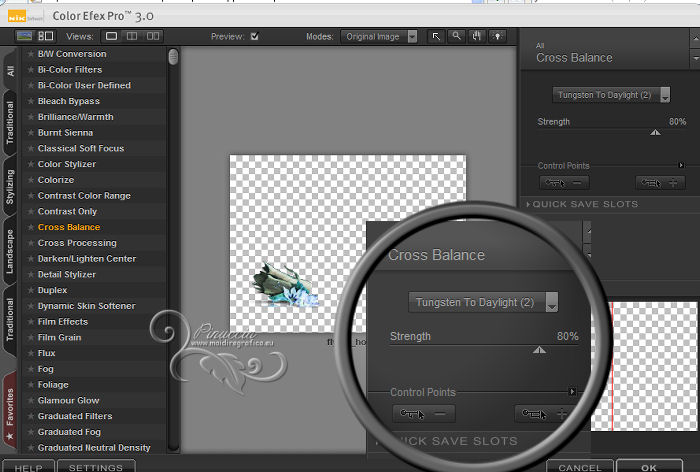Select the Cross Processing filter

coord(77,243)
